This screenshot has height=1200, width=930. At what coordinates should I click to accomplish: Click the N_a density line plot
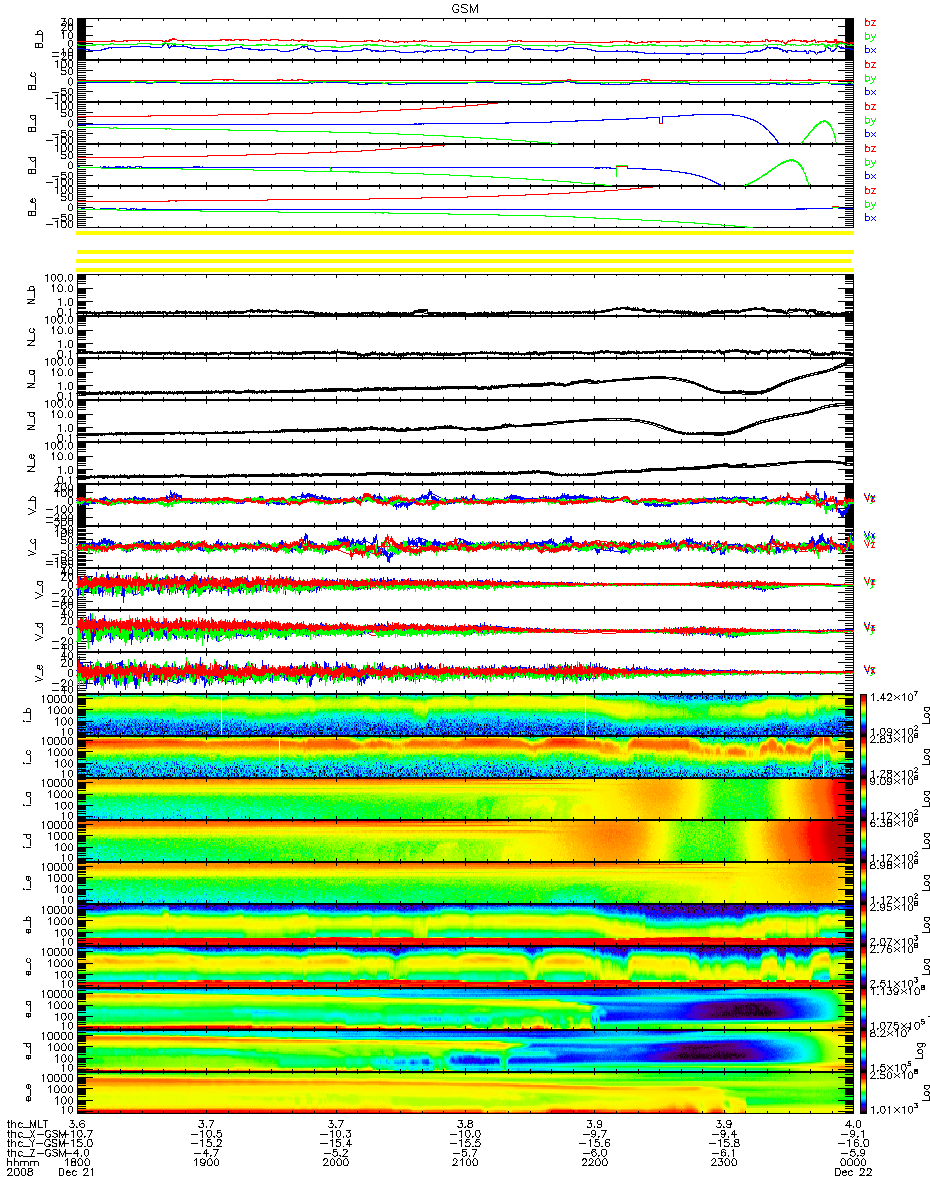[465, 380]
